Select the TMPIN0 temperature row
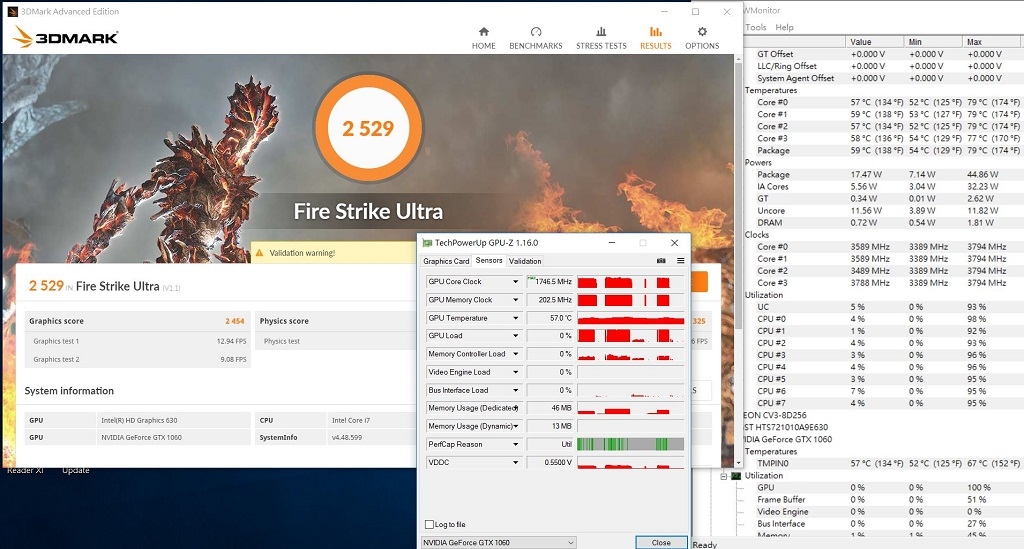 pos(884,463)
